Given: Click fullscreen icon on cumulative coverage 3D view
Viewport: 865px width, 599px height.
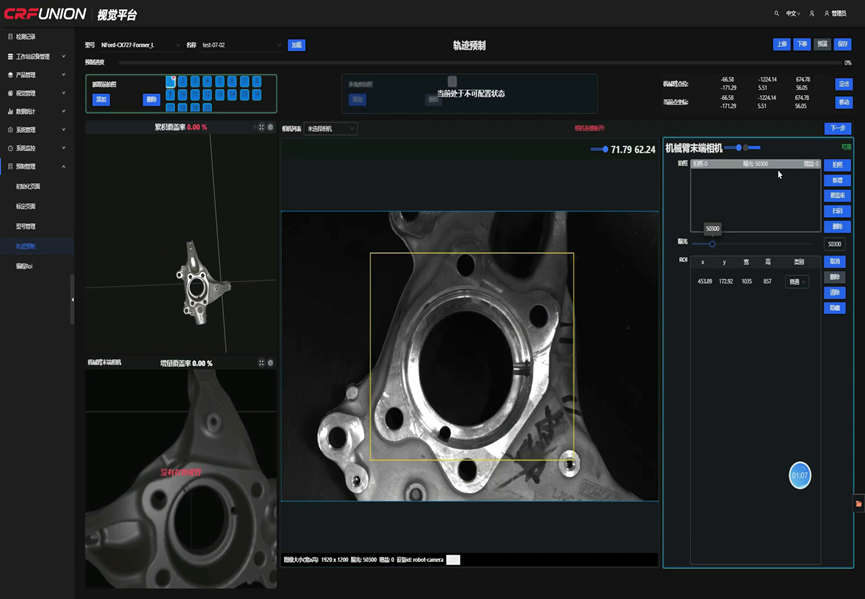Looking at the screenshot, I should coord(261,127).
